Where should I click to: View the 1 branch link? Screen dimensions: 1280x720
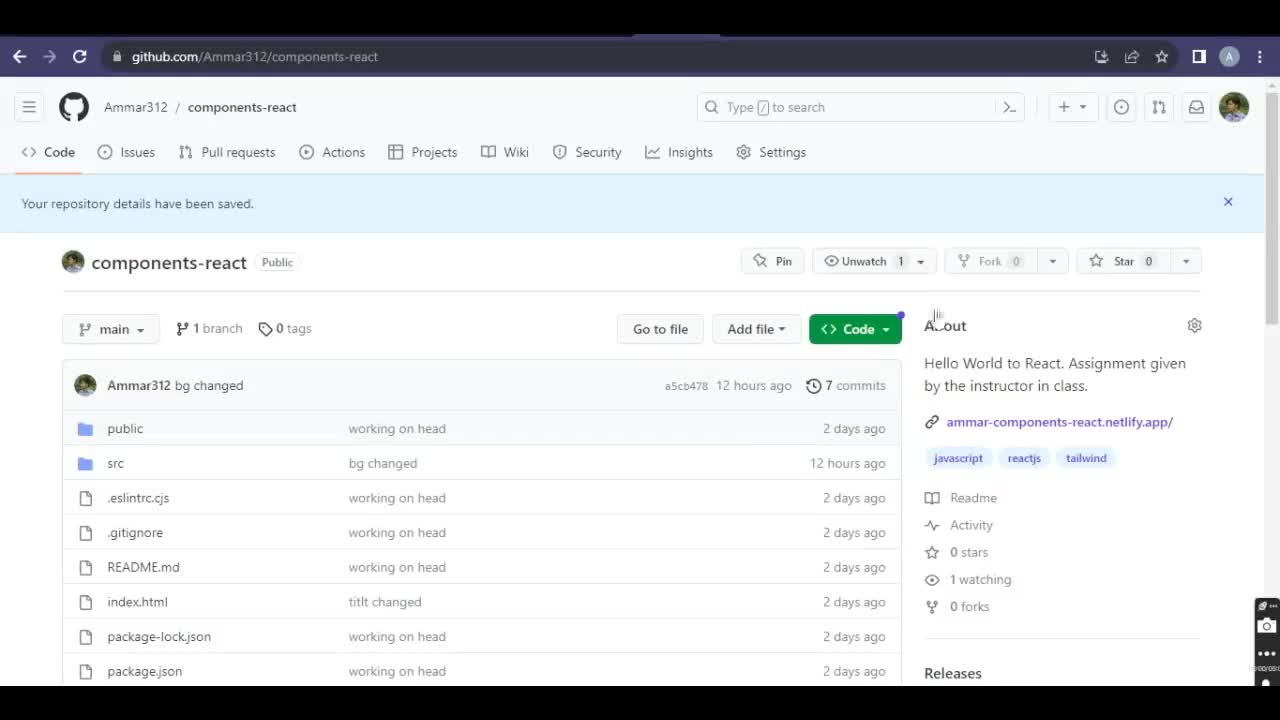pyautogui.click(x=209, y=328)
